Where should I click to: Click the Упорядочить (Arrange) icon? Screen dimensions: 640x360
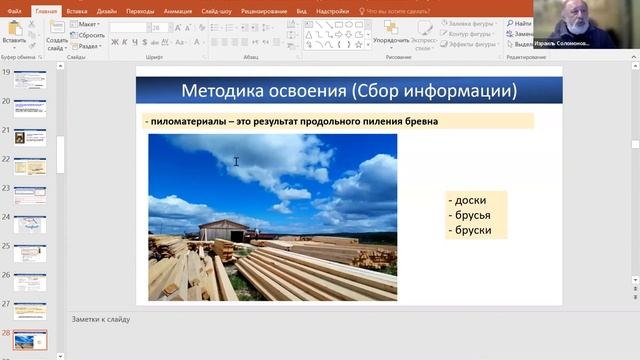391,28
